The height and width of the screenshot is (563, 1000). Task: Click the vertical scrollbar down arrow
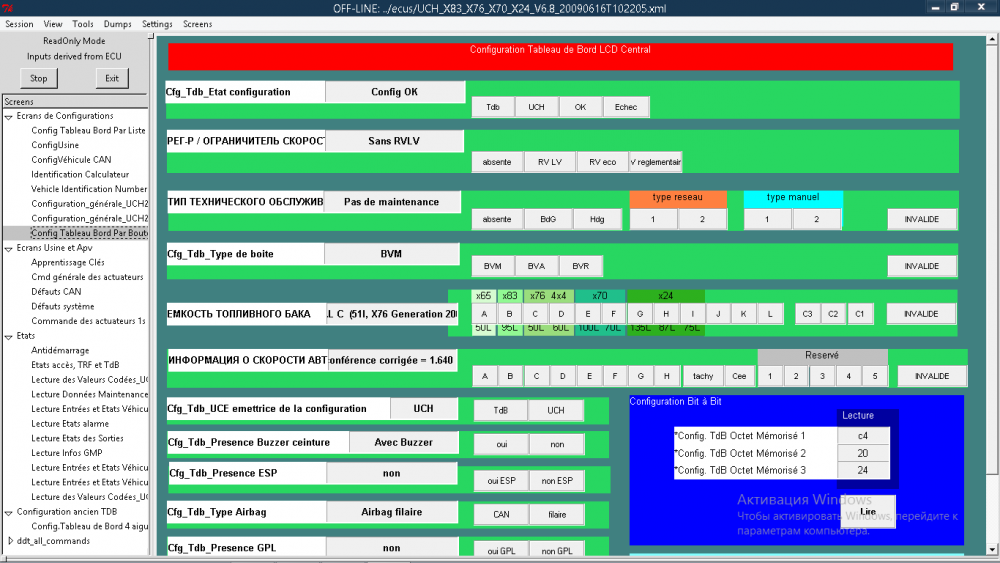click(x=992, y=549)
